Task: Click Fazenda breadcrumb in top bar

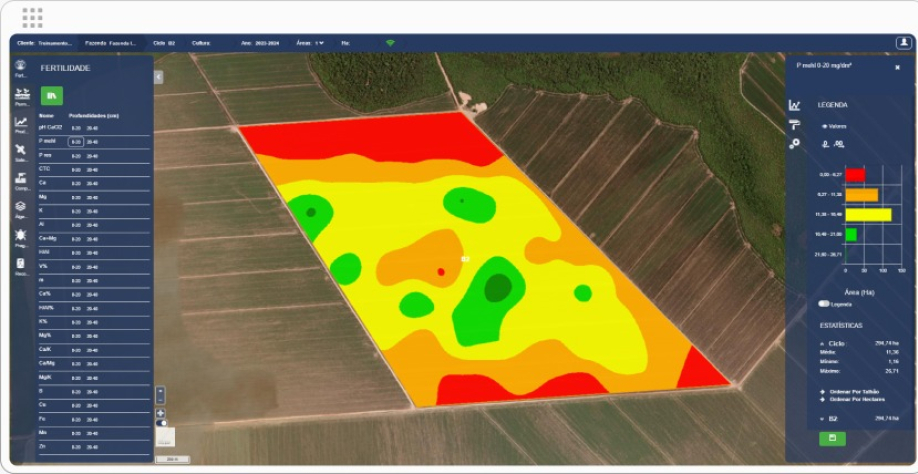Action: coord(111,43)
